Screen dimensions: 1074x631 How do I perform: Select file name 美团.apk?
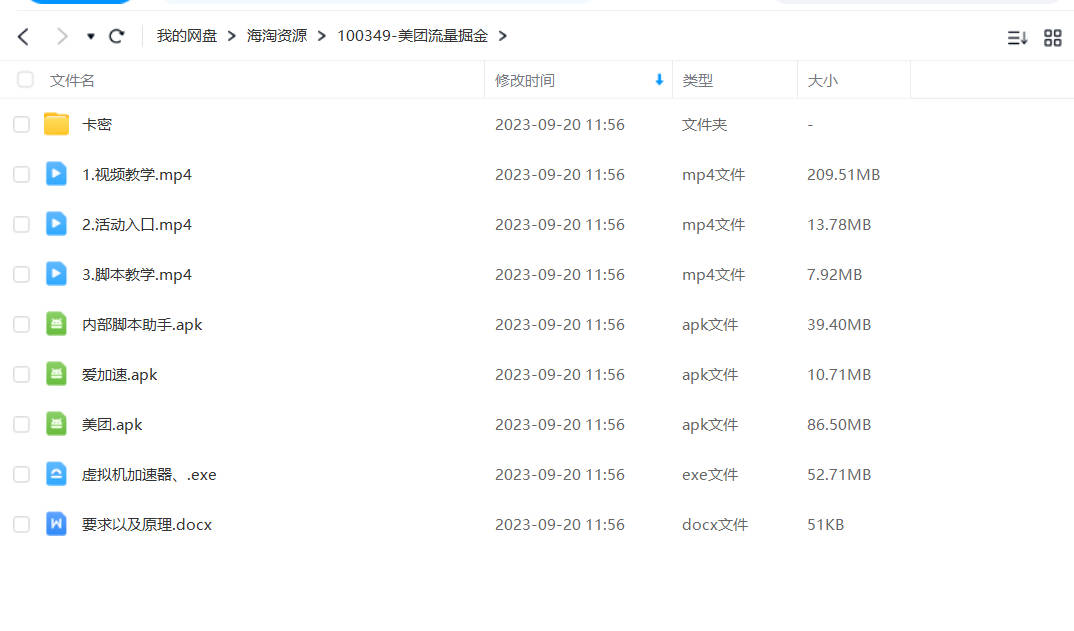pos(112,425)
